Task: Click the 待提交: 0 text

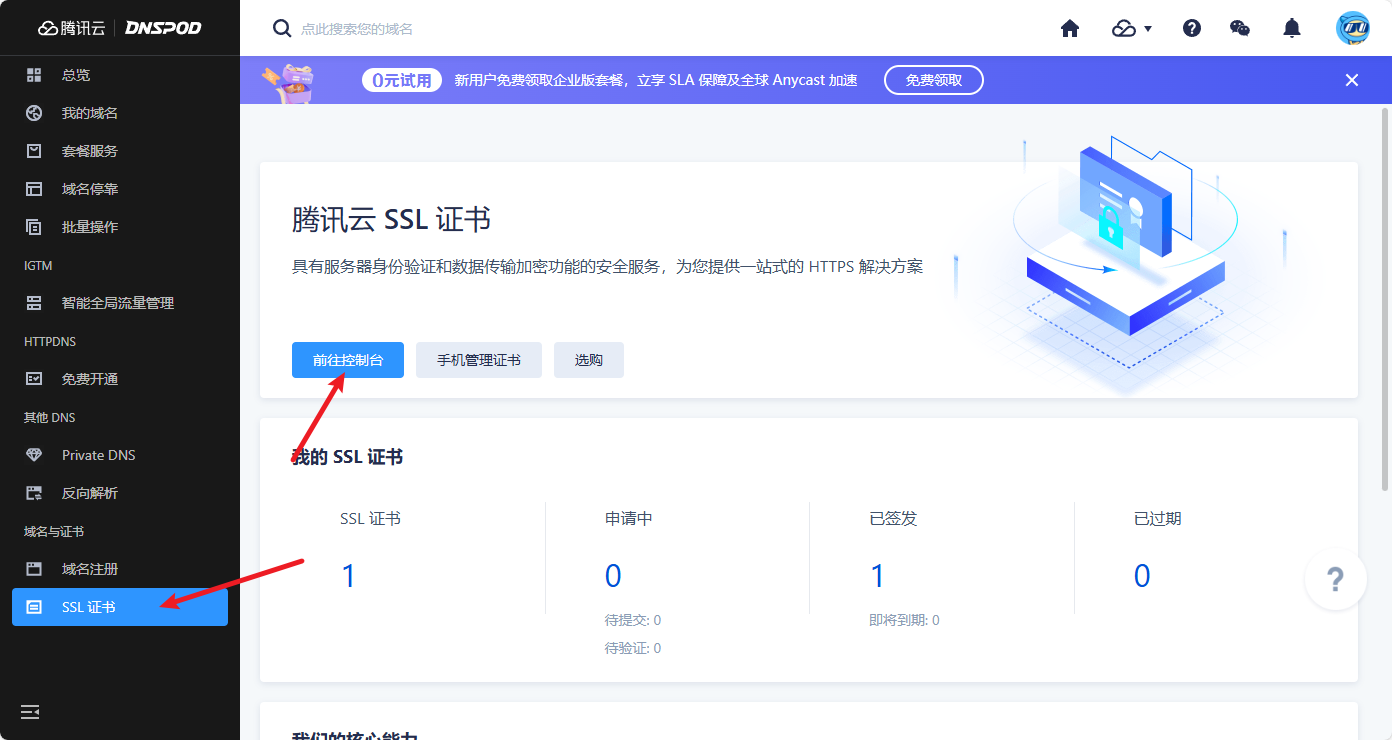Action: [x=633, y=620]
